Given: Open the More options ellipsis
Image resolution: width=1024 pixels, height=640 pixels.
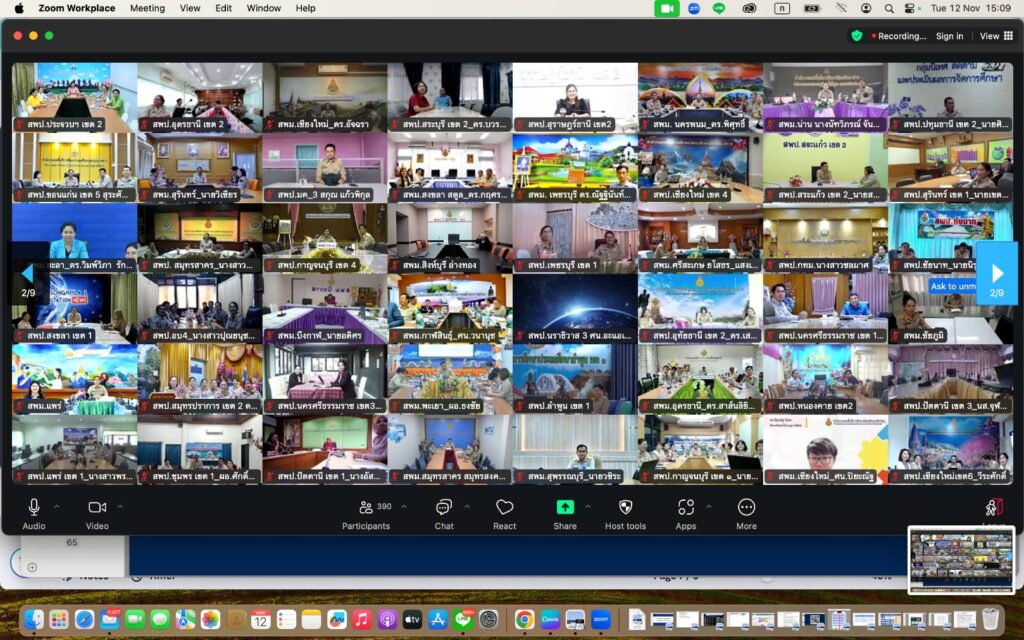Looking at the screenshot, I should pos(746,514).
